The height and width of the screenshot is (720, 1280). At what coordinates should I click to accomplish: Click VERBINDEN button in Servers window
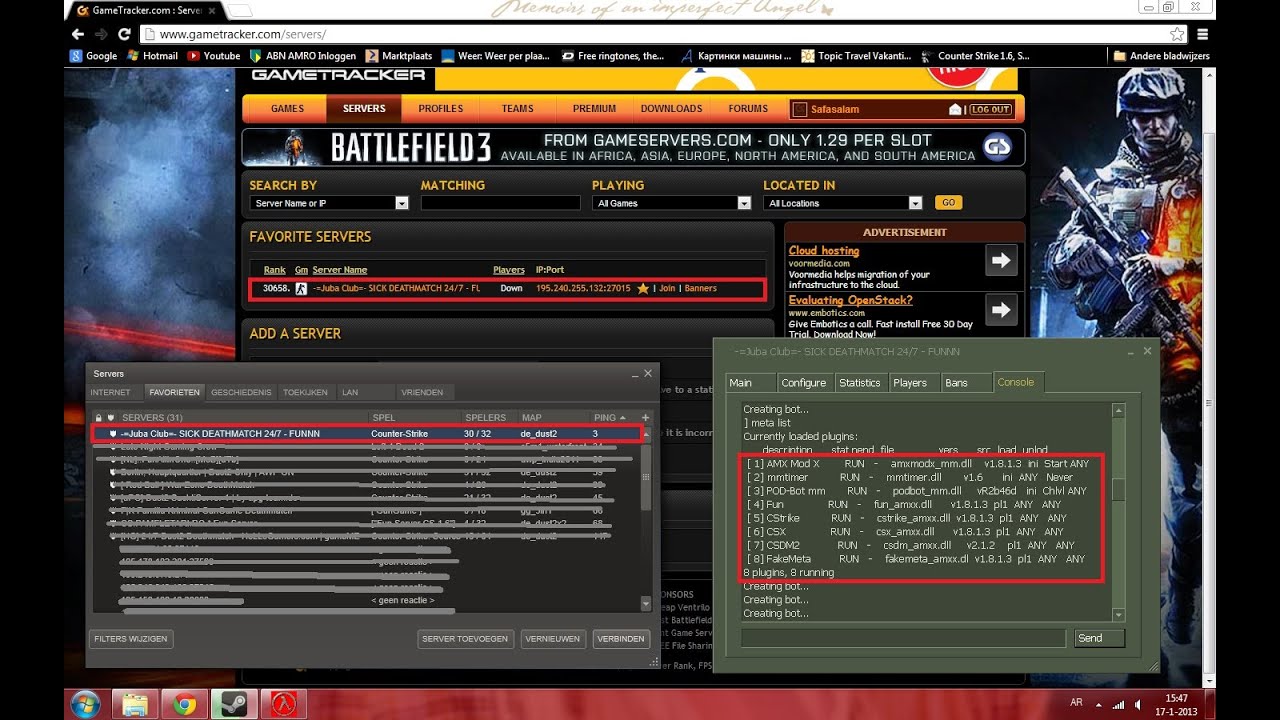620,638
